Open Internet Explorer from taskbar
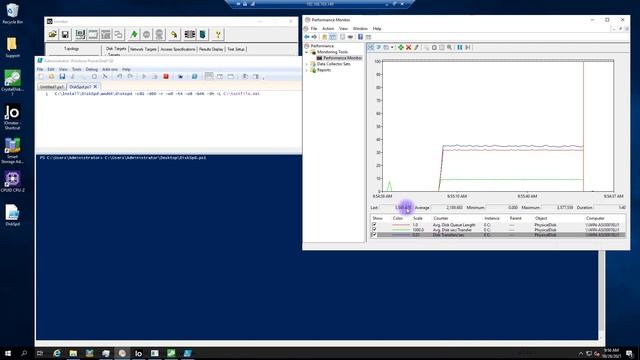The height and width of the screenshot is (360, 640). tap(57, 353)
